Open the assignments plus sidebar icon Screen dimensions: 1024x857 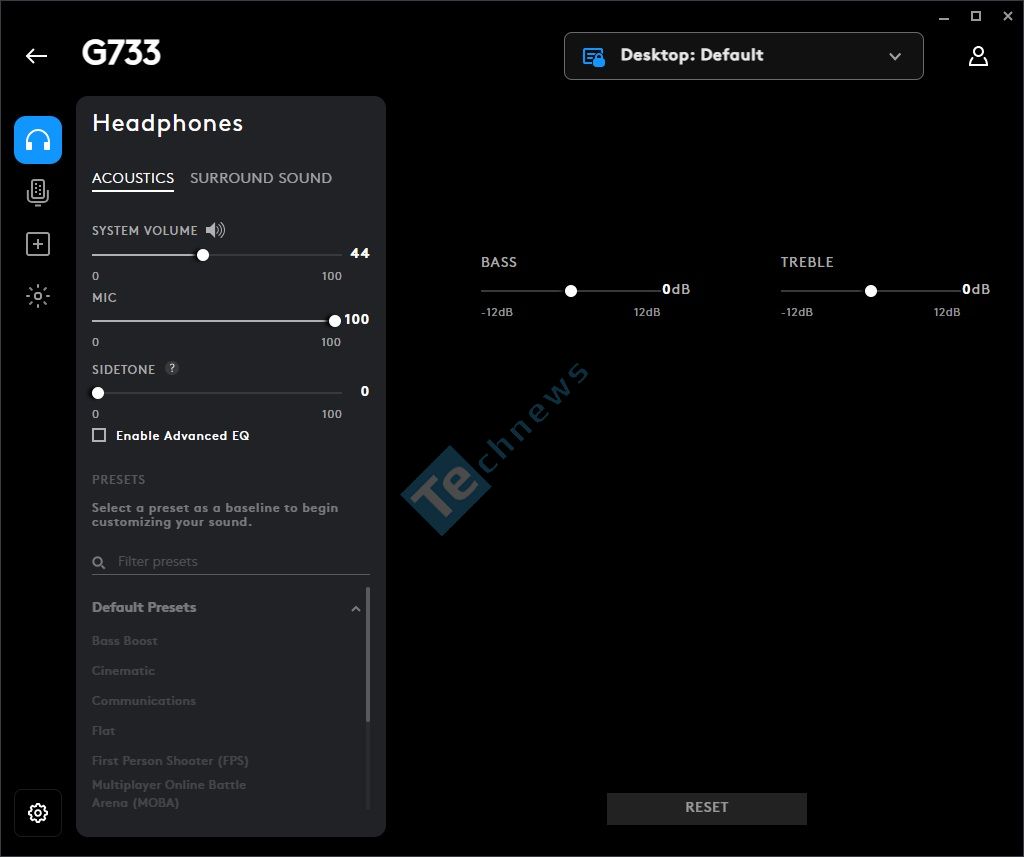coord(38,244)
